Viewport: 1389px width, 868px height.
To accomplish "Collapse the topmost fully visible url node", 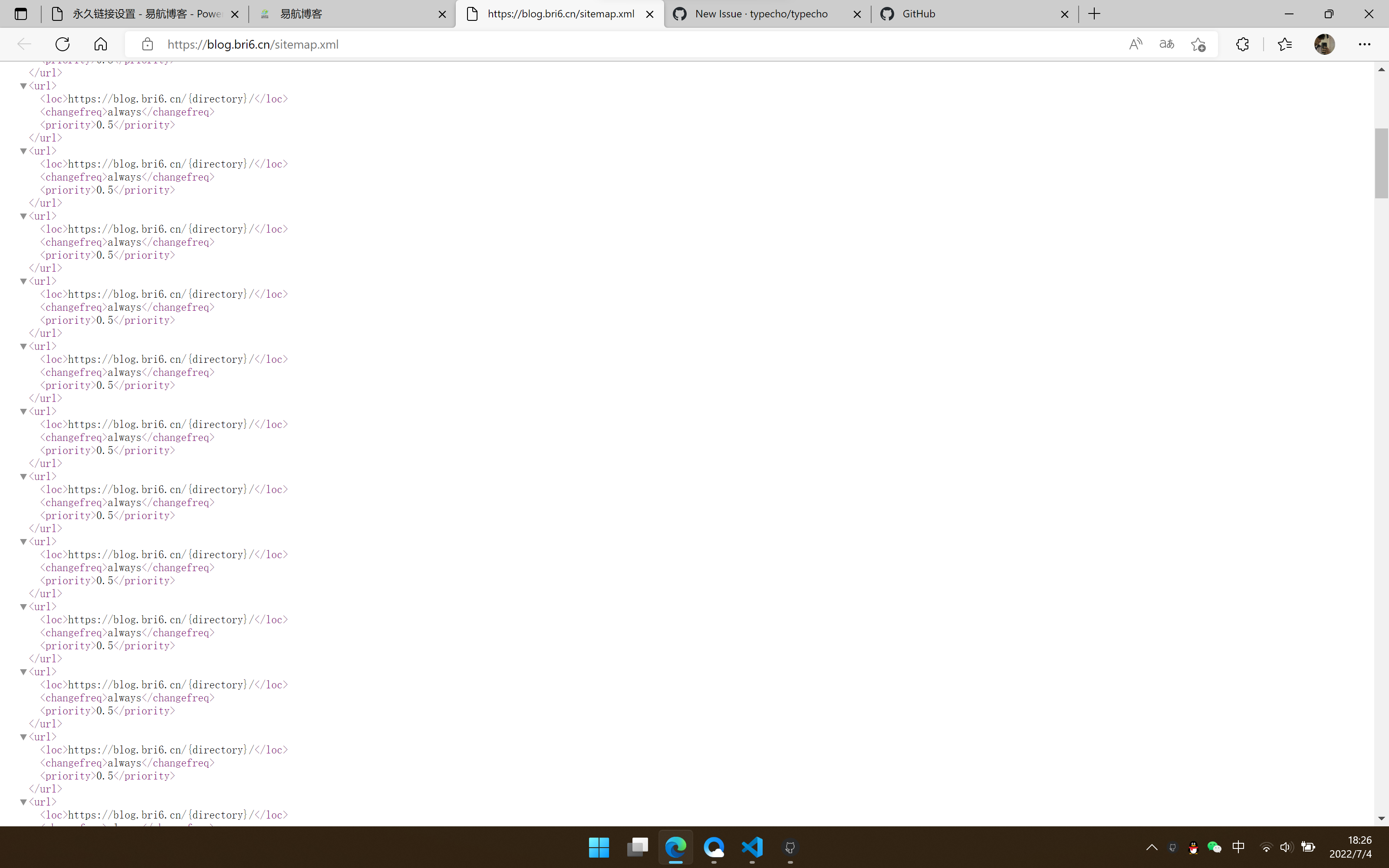I will [23, 86].
